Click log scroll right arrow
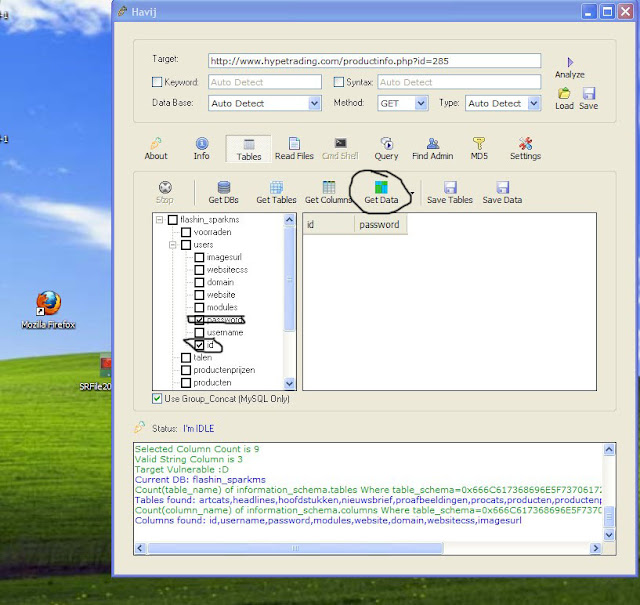 click(x=595, y=548)
